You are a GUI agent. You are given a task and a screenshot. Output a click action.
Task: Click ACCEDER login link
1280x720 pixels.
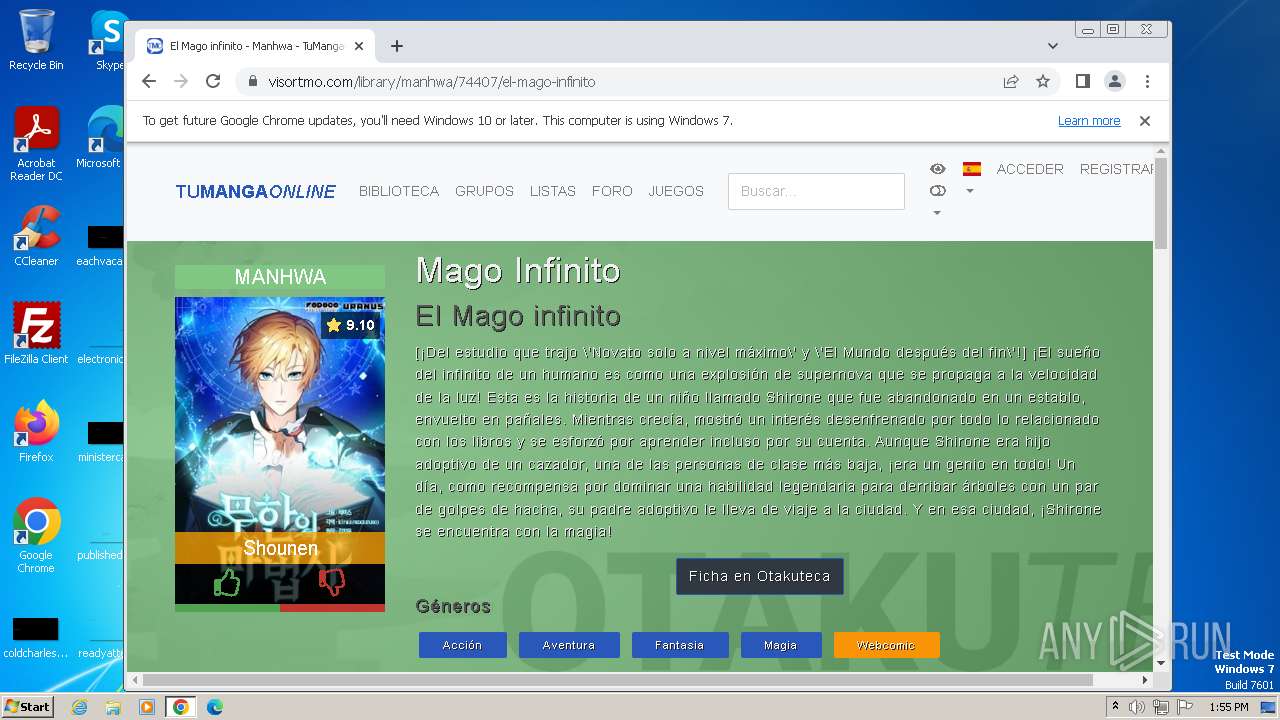1030,169
